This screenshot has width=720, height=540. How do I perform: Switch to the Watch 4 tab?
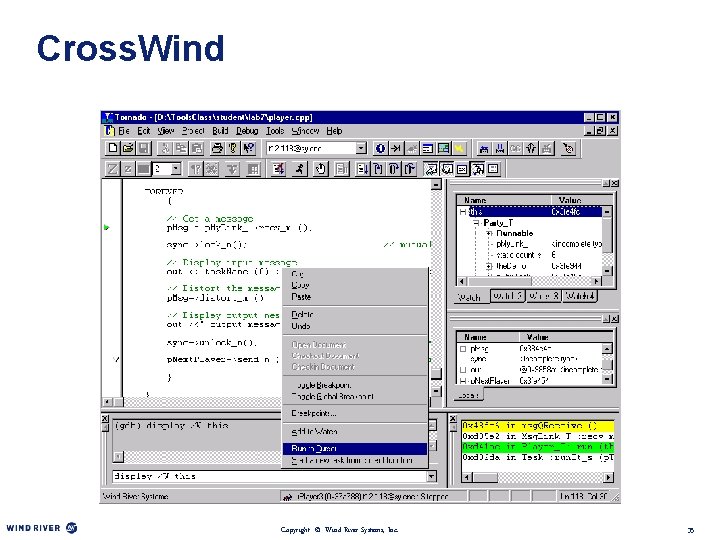[x=580, y=296]
